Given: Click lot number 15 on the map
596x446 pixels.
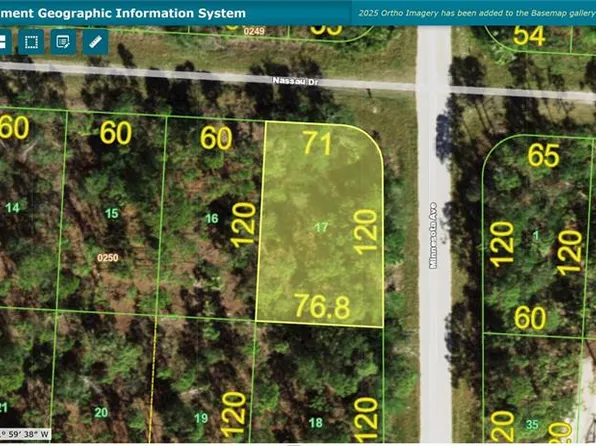Looking at the screenshot, I should click(x=112, y=213).
